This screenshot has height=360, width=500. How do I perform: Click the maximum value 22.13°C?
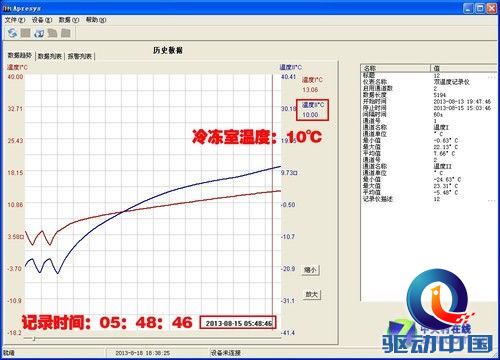click(x=446, y=147)
